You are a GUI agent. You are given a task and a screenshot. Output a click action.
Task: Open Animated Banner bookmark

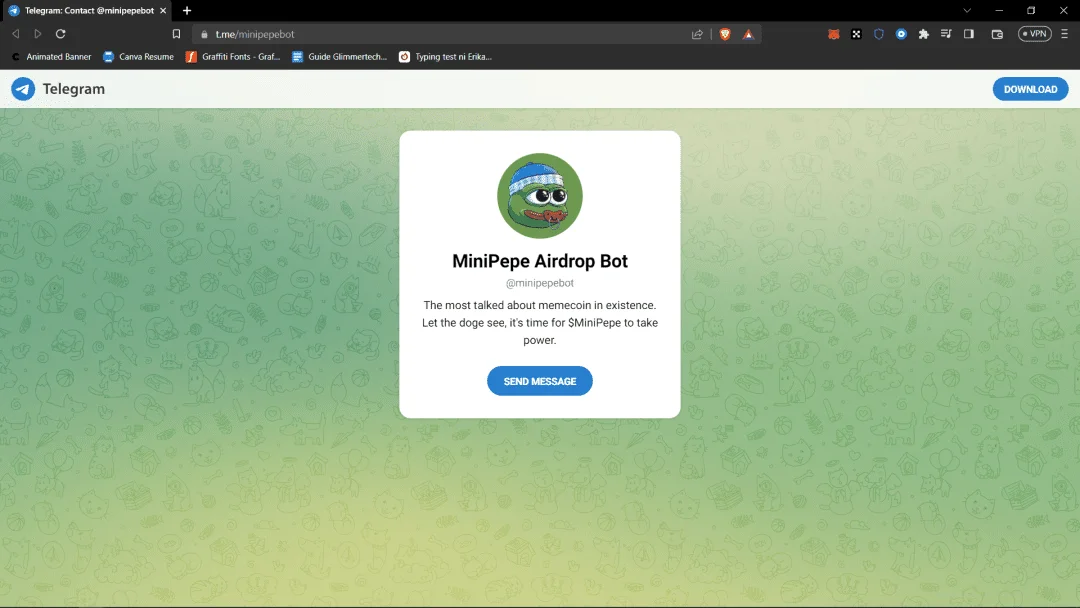coord(52,56)
